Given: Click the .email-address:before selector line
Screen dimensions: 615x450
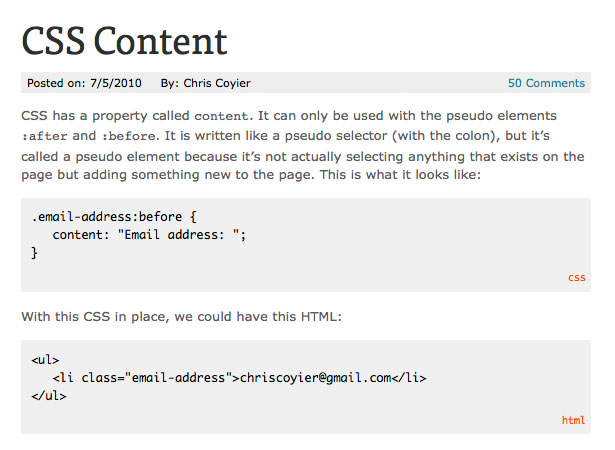Looking at the screenshot, I should pos(114,217).
